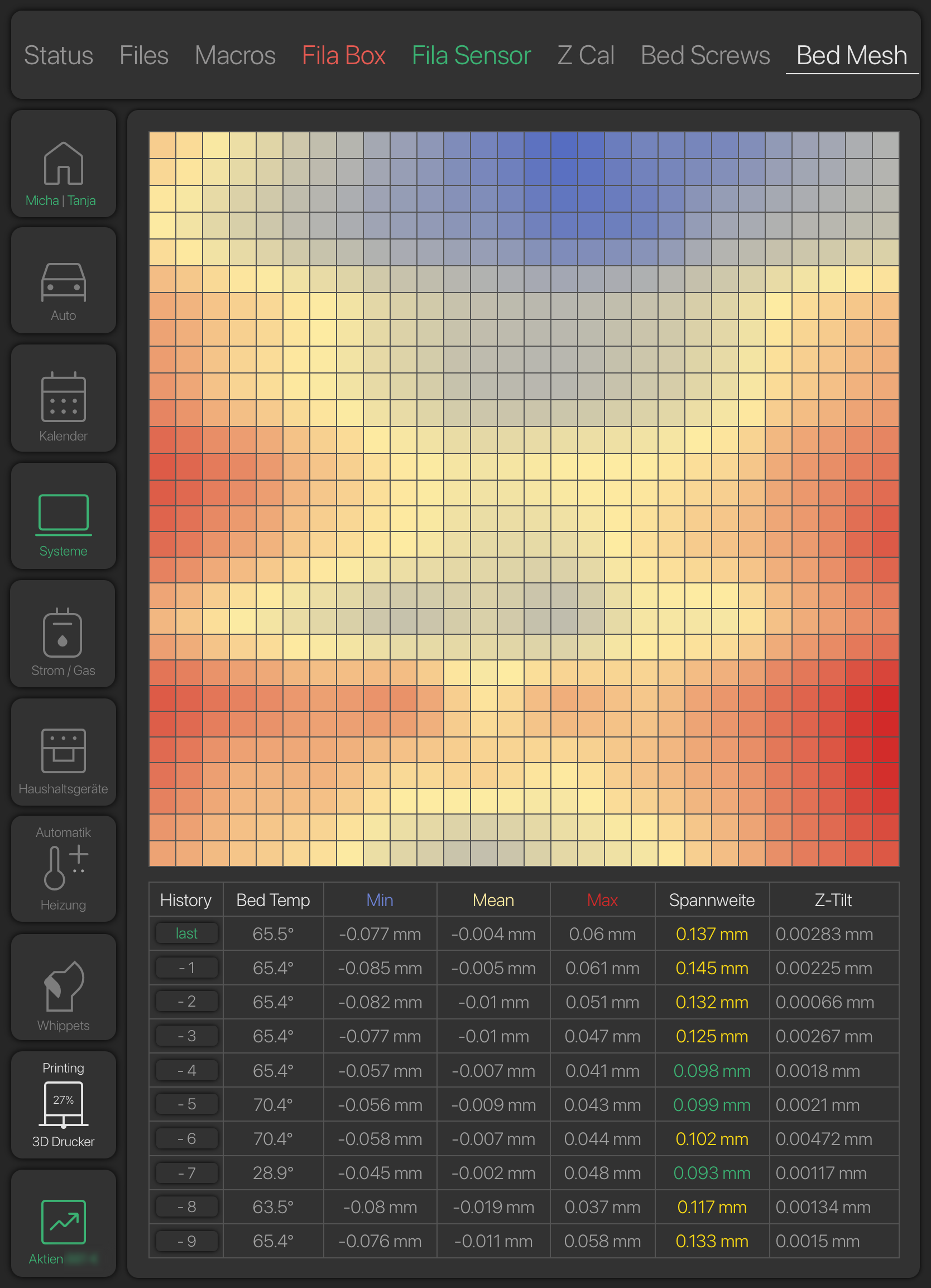Open the Fila Box tab
Viewport: 931px width, 1288px height.
(x=343, y=56)
